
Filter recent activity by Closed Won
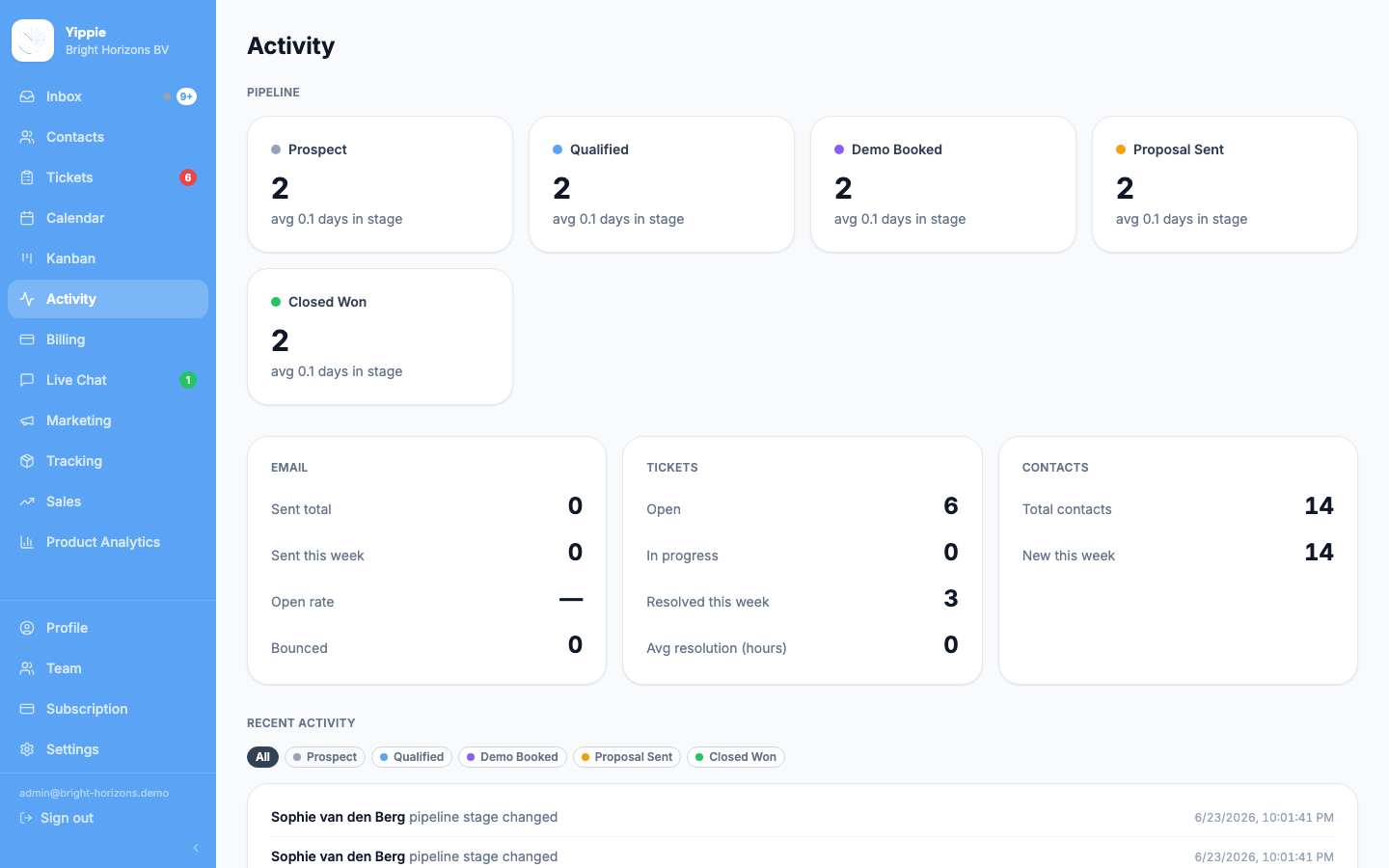(x=736, y=757)
